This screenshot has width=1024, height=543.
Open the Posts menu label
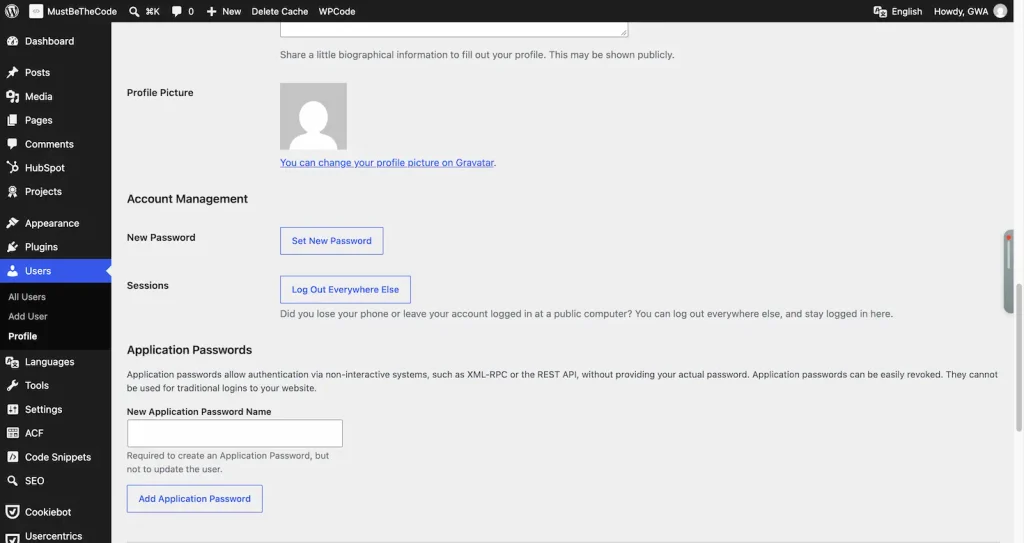point(37,73)
